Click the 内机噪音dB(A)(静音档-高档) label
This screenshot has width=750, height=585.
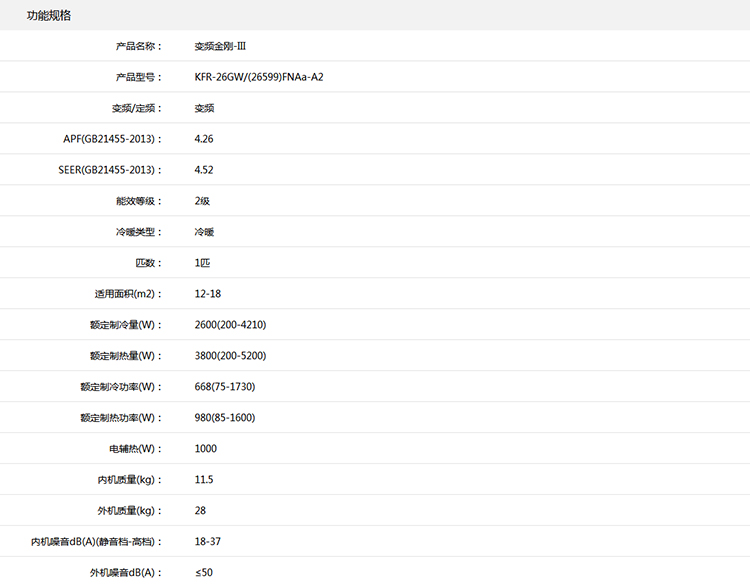97,542
